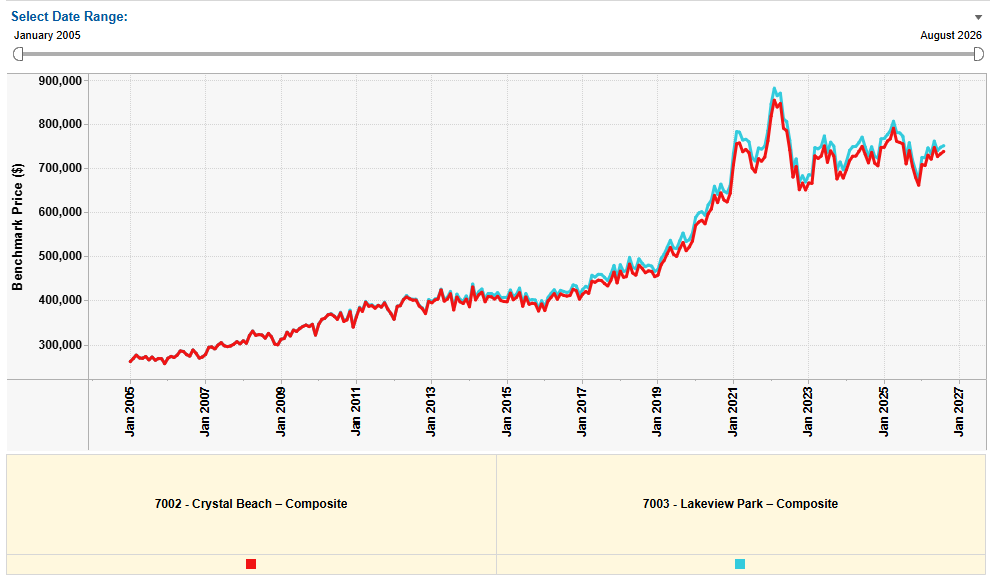
Task: Click the Benchmark Price ($) axis title
Action: (x=17, y=227)
